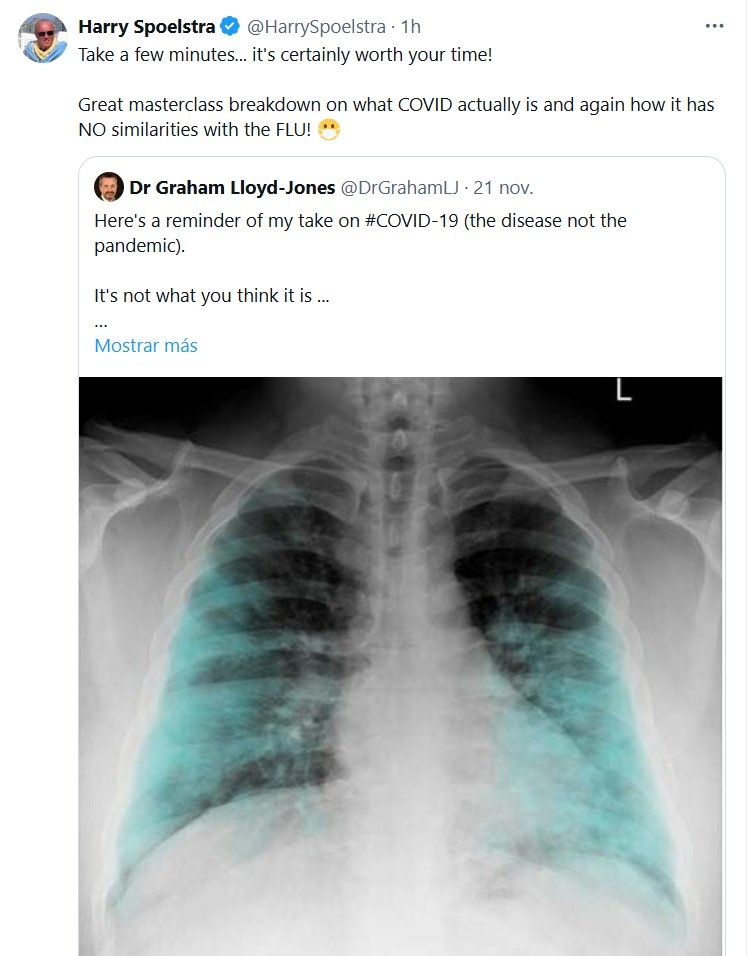This screenshot has width=750, height=956.
Task: Click the Dr Graham Lloyd-Jones name
Action: (x=231, y=187)
